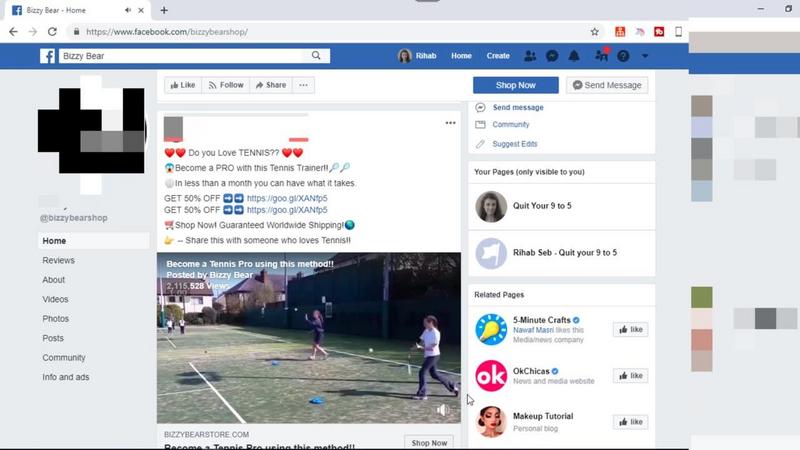The height and width of the screenshot is (450, 800).
Task: Open Reviews in page left menu
Action: click(58, 260)
